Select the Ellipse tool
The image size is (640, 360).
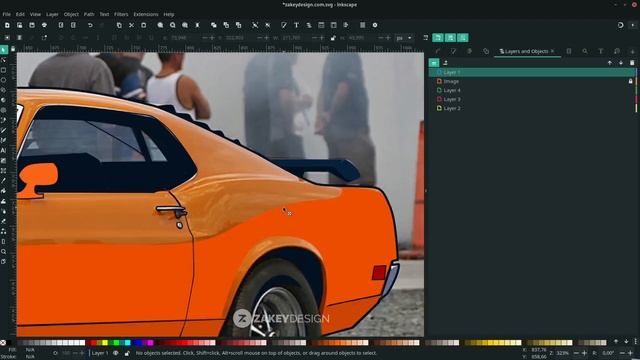(4, 80)
